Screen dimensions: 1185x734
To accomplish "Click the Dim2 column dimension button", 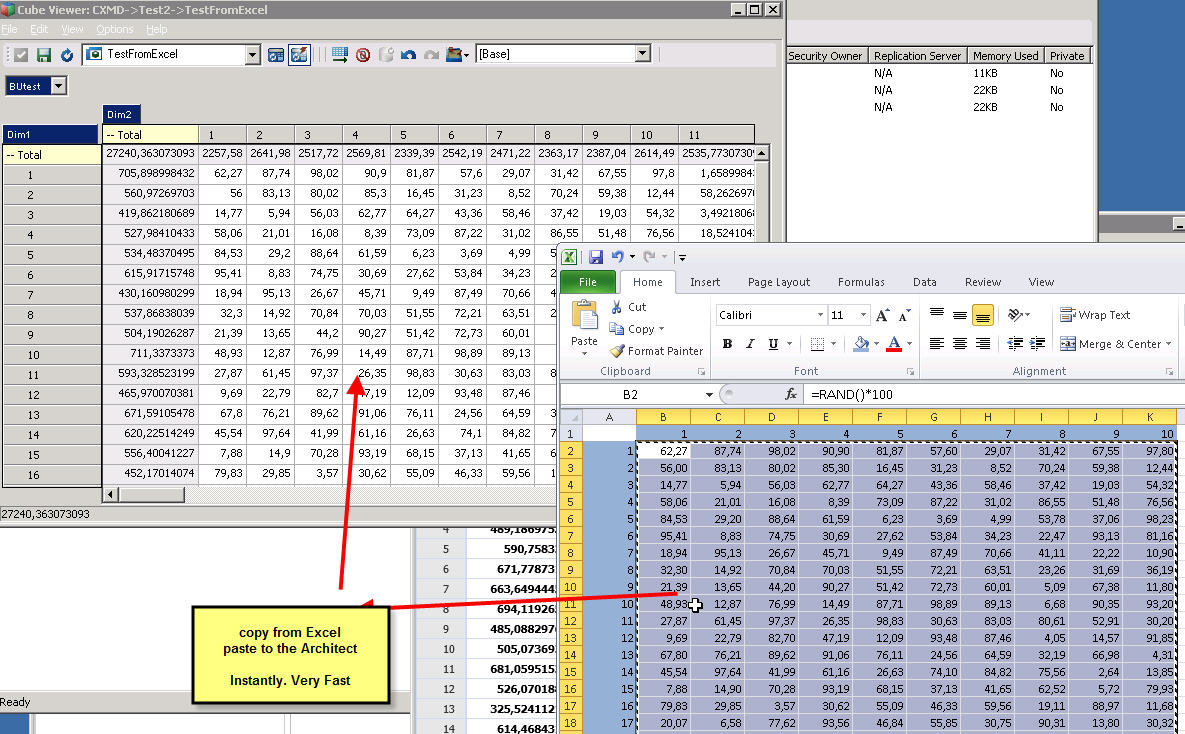I will coord(121,114).
